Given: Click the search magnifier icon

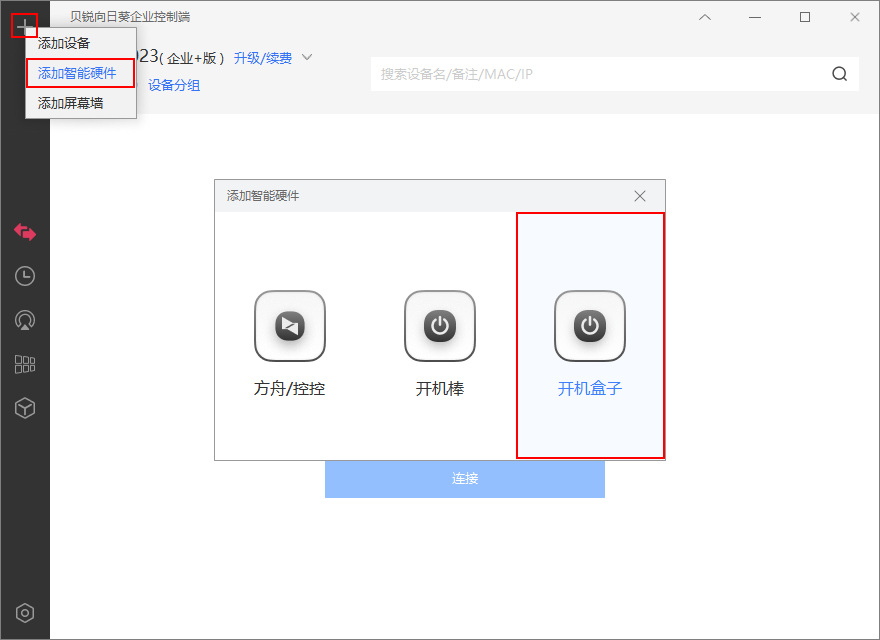Looking at the screenshot, I should click(840, 74).
